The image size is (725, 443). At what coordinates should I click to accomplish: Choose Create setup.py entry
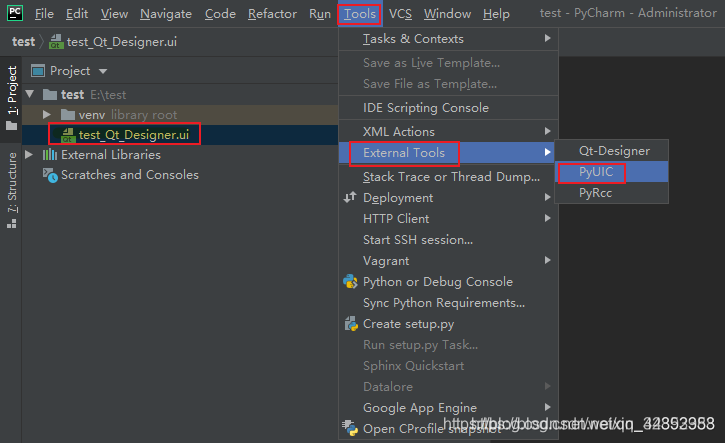coord(449,324)
